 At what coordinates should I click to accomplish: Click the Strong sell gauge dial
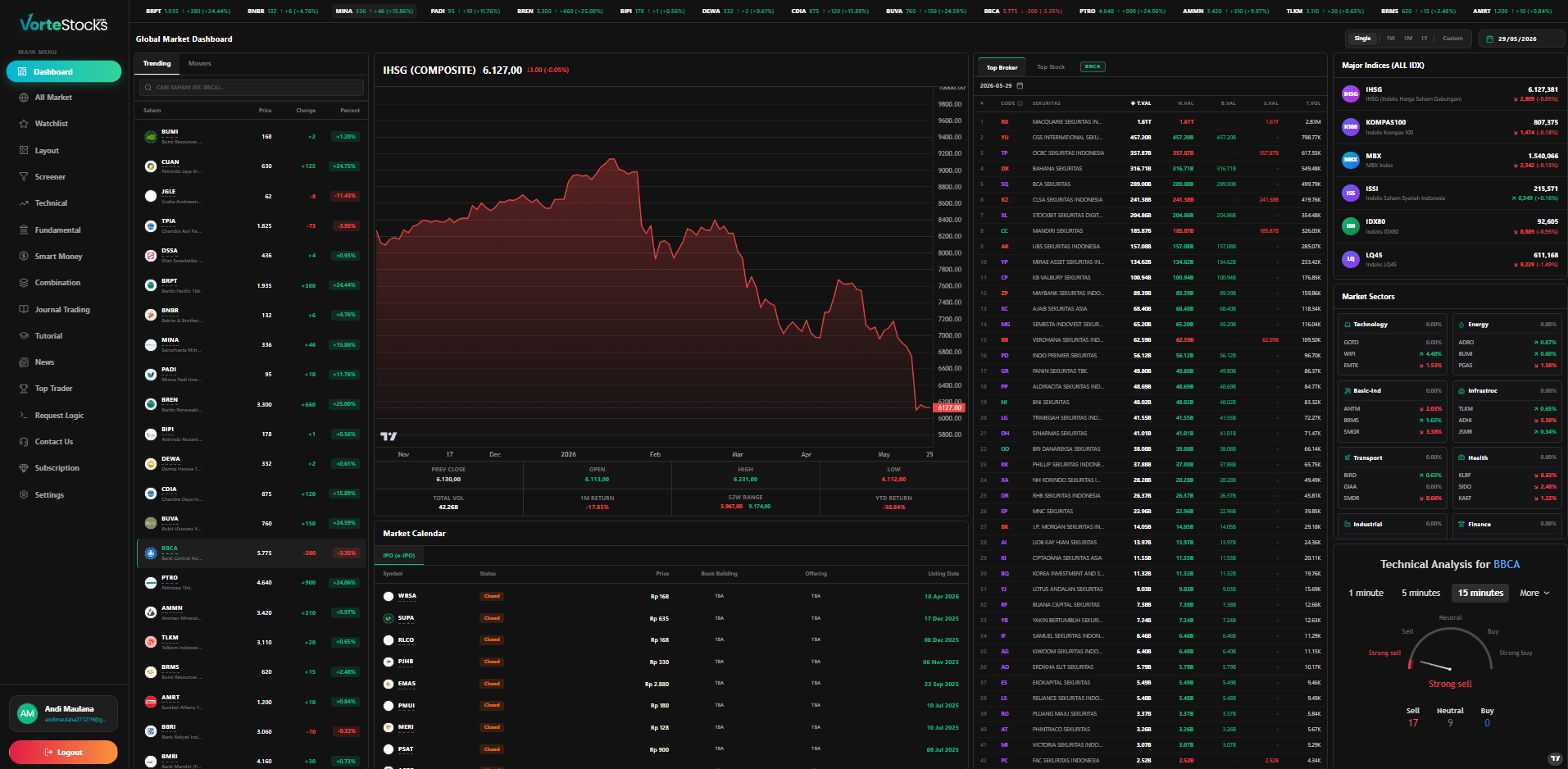tap(1450, 649)
